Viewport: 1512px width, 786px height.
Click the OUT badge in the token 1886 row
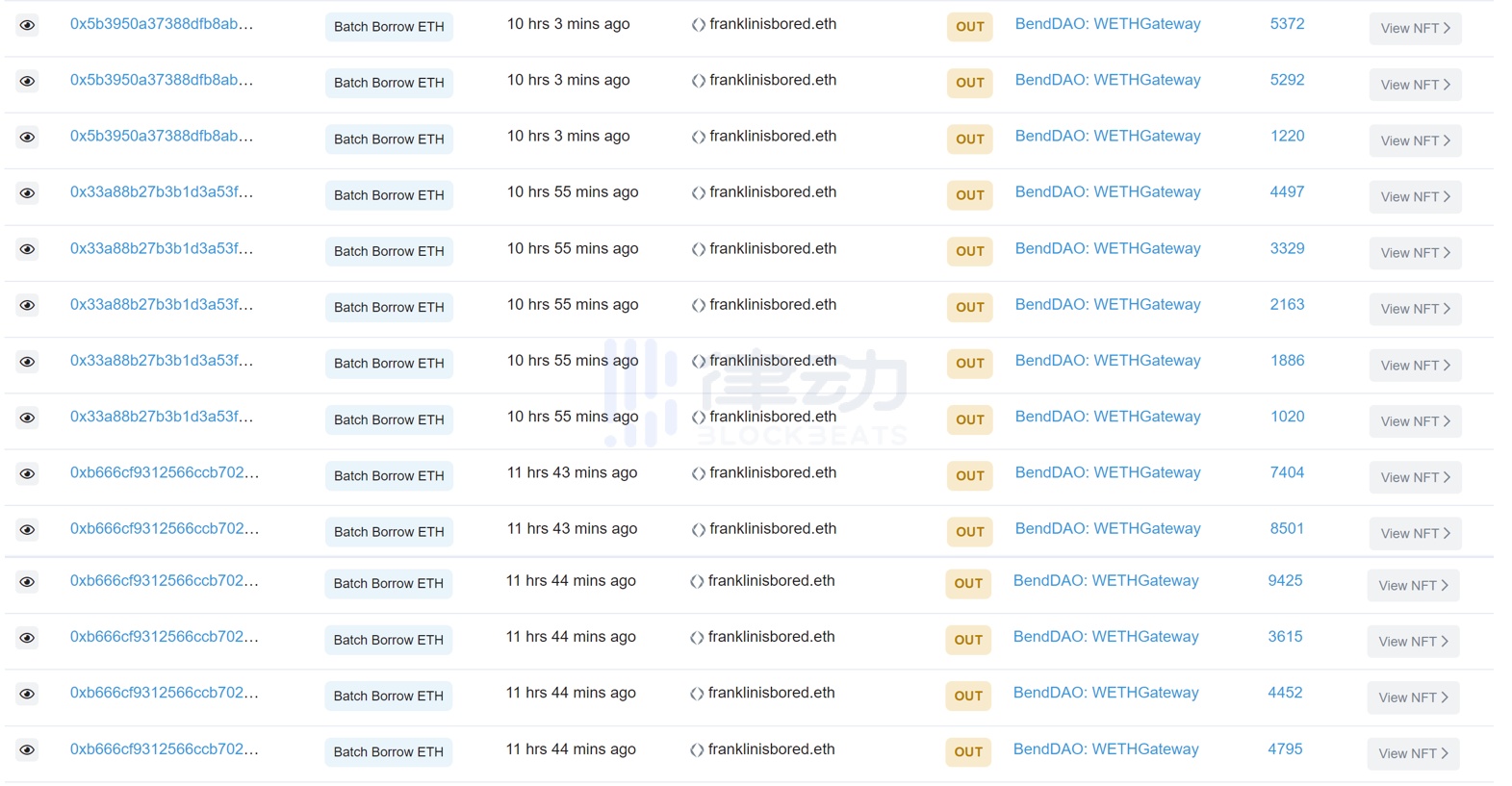pyautogui.click(x=970, y=364)
